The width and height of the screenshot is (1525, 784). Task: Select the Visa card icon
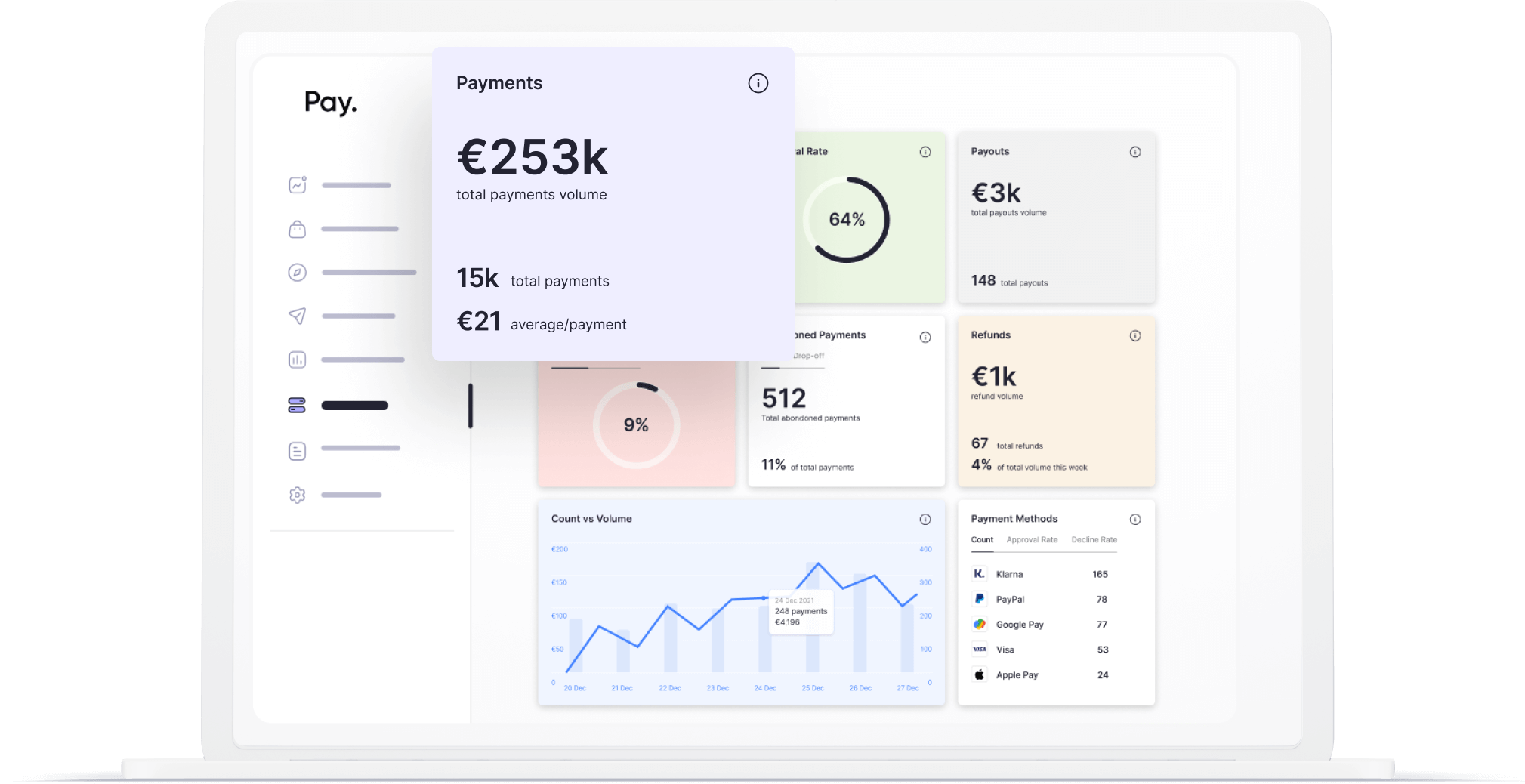point(980,649)
